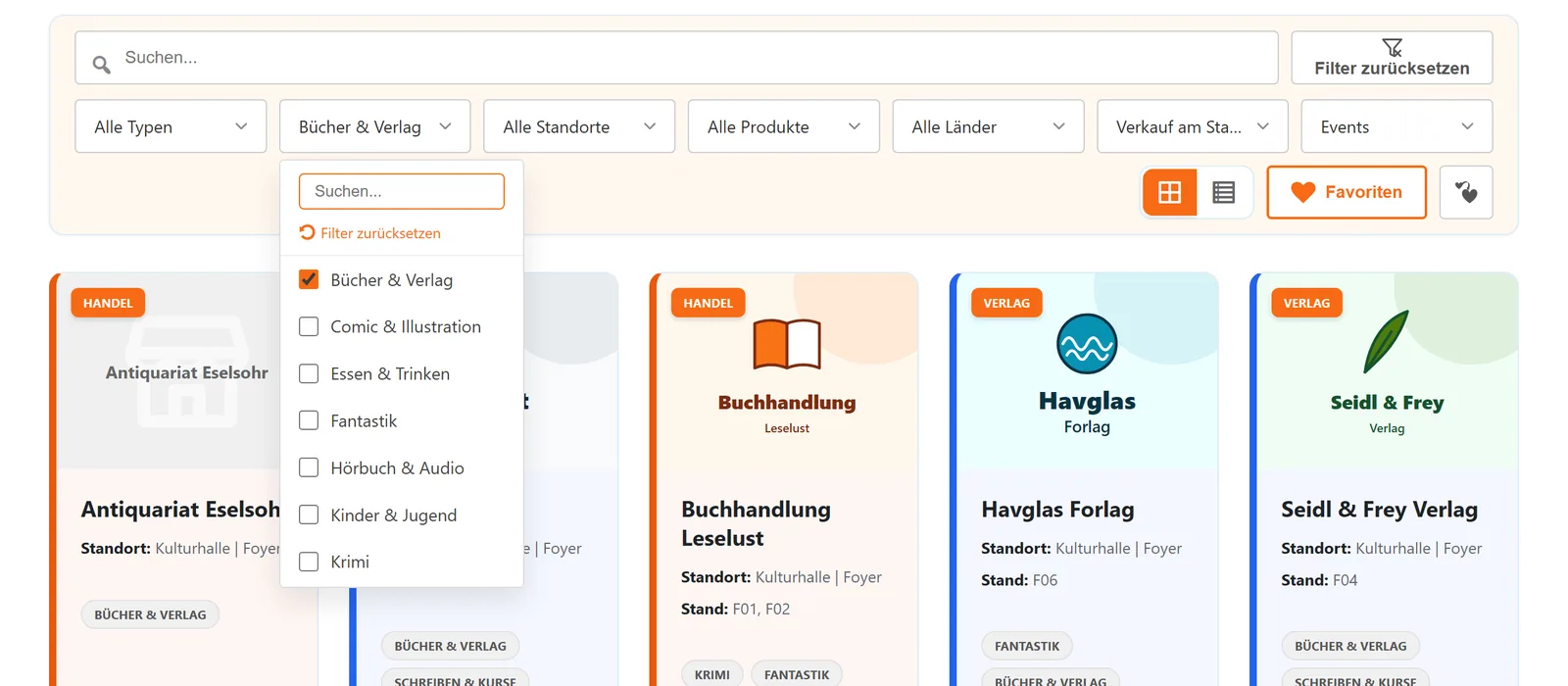Image resolution: width=1568 pixels, height=686 pixels.
Task: Select the Kinder & Jugend checkbox
Action: [309, 514]
